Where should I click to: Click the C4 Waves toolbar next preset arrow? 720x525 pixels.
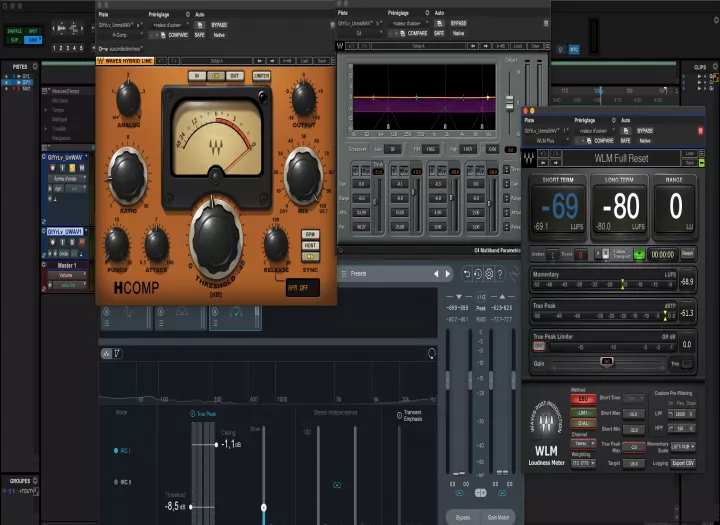485,46
